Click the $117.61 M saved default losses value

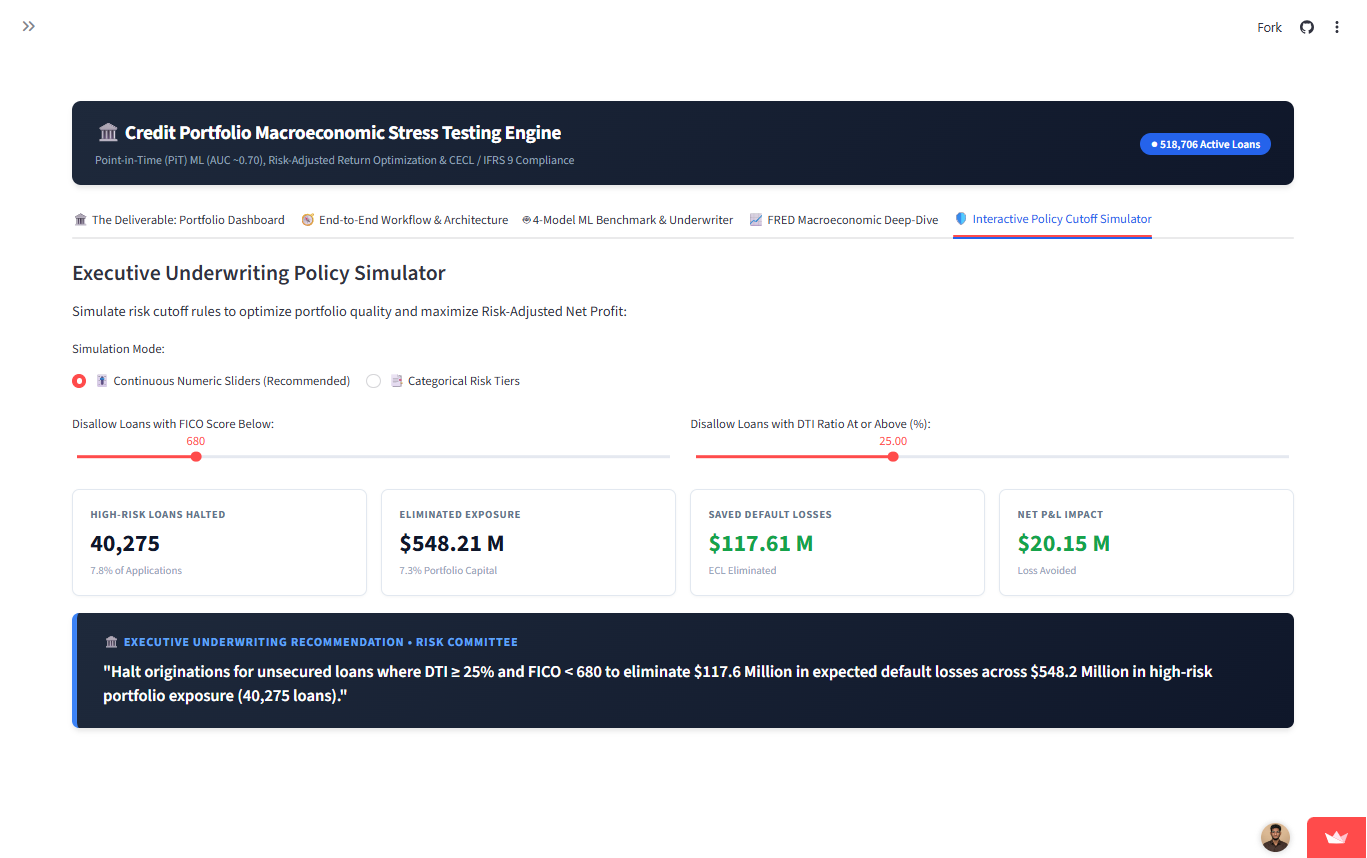coord(761,543)
